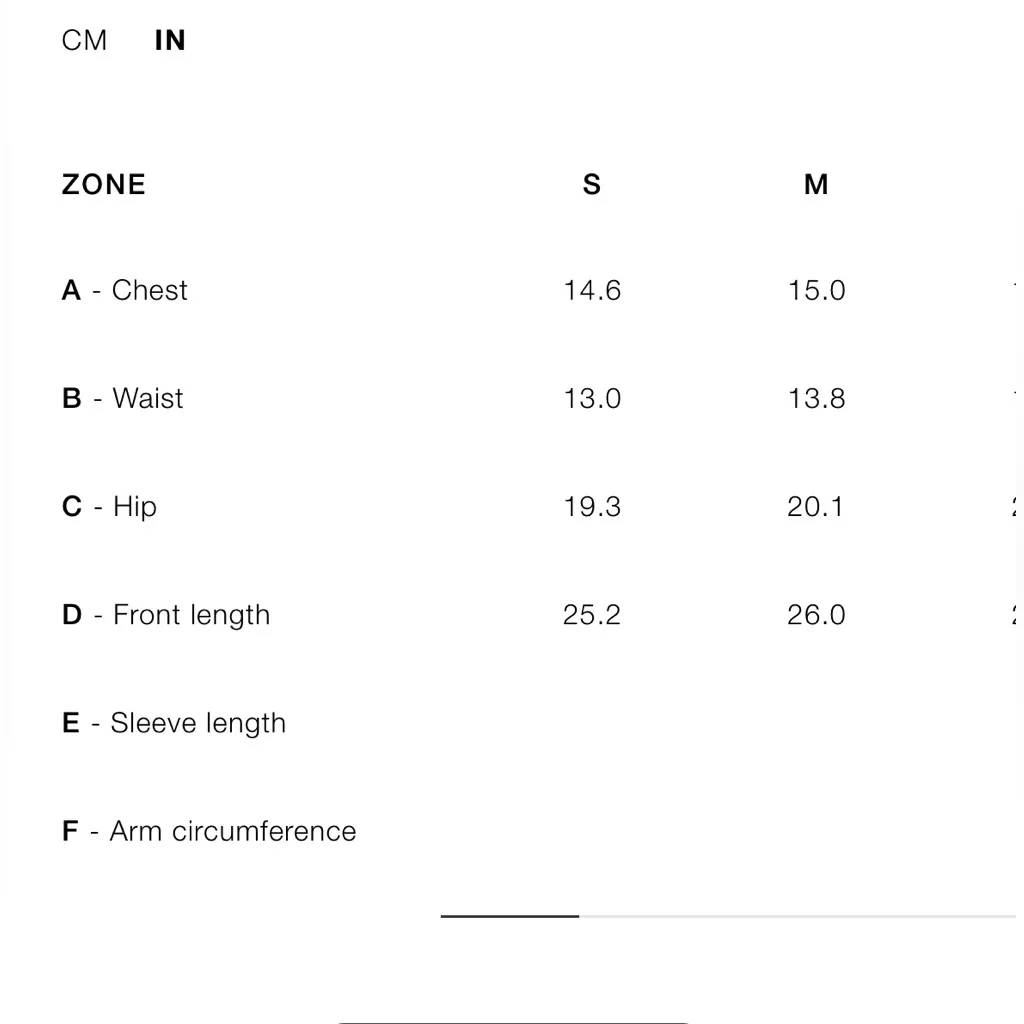Select the F - Arm circumference row
This screenshot has height=1024, width=1024.
coord(209,830)
